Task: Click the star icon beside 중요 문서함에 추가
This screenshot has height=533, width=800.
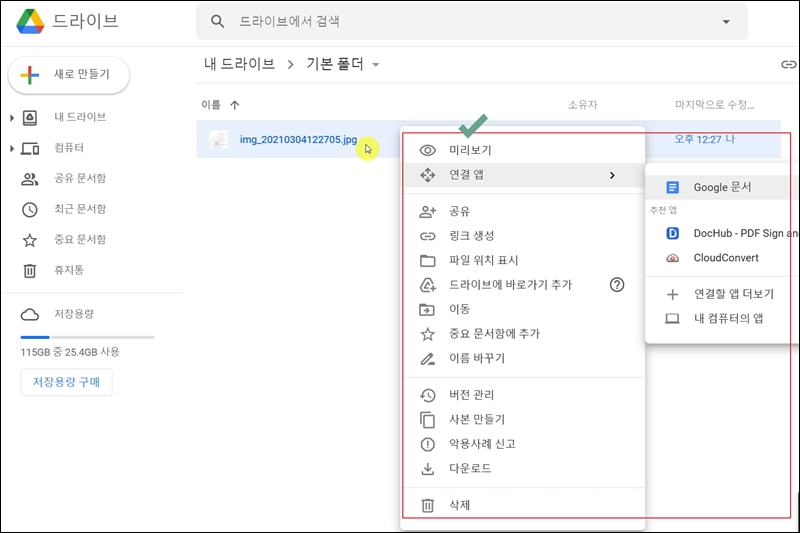Action: tap(428, 334)
